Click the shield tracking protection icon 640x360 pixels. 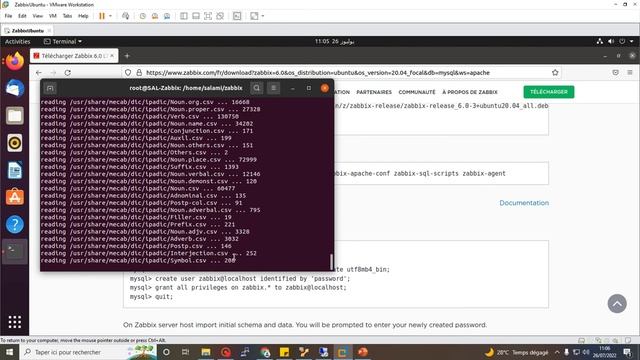pos(128,73)
